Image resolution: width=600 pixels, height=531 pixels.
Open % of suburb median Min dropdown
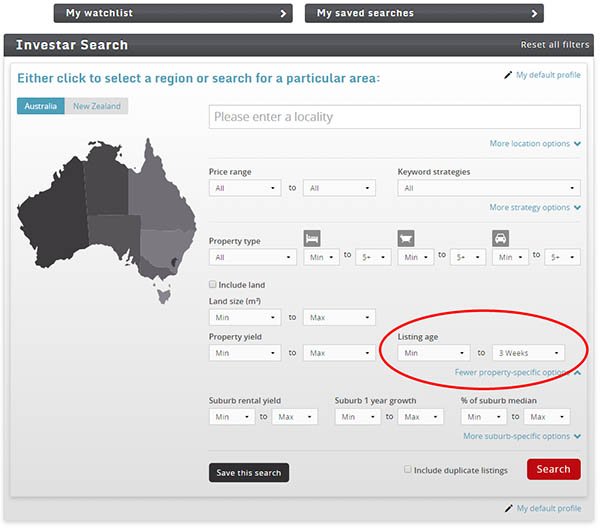click(x=484, y=417)
